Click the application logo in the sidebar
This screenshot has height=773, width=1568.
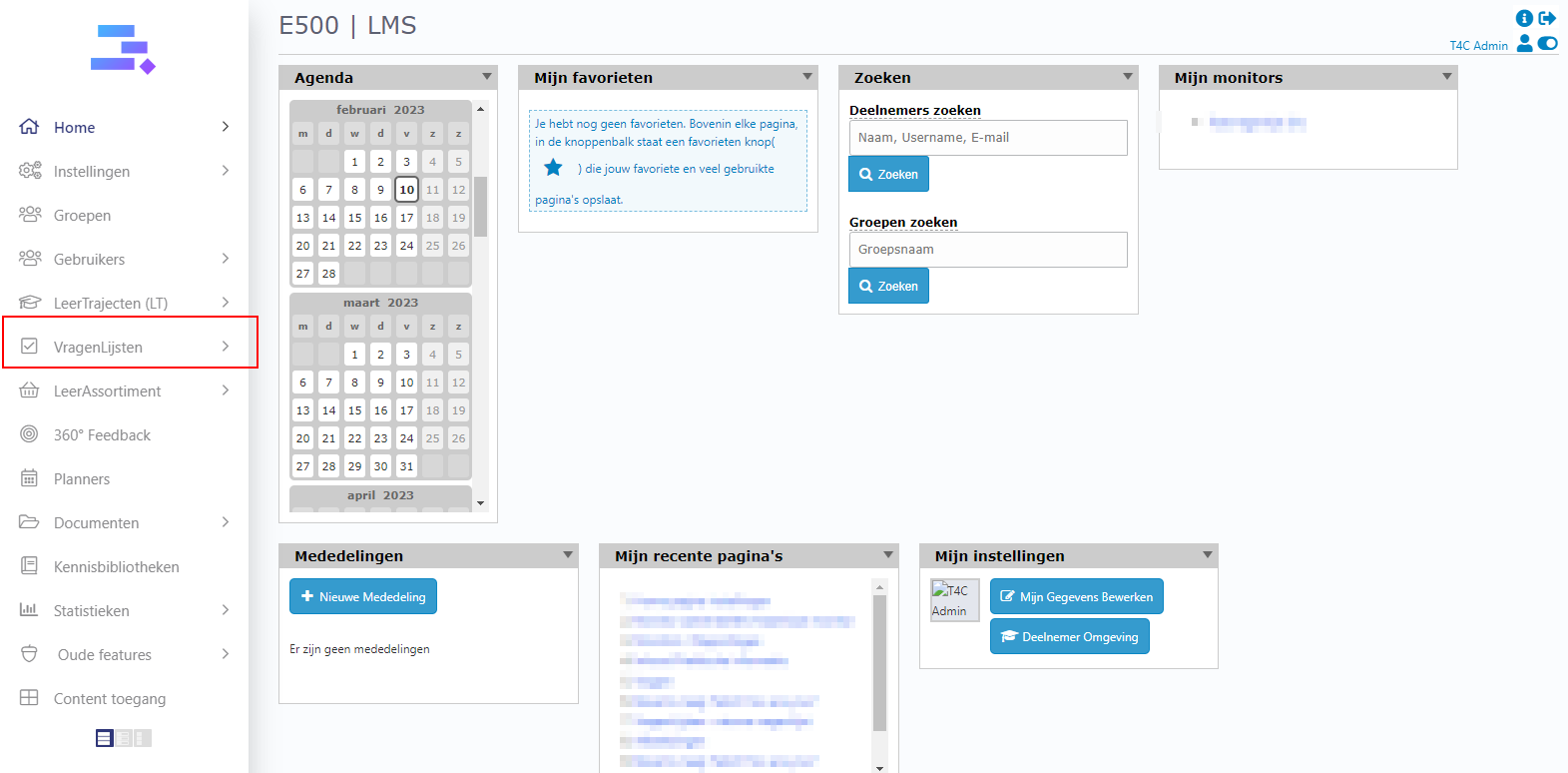point(123,49)
